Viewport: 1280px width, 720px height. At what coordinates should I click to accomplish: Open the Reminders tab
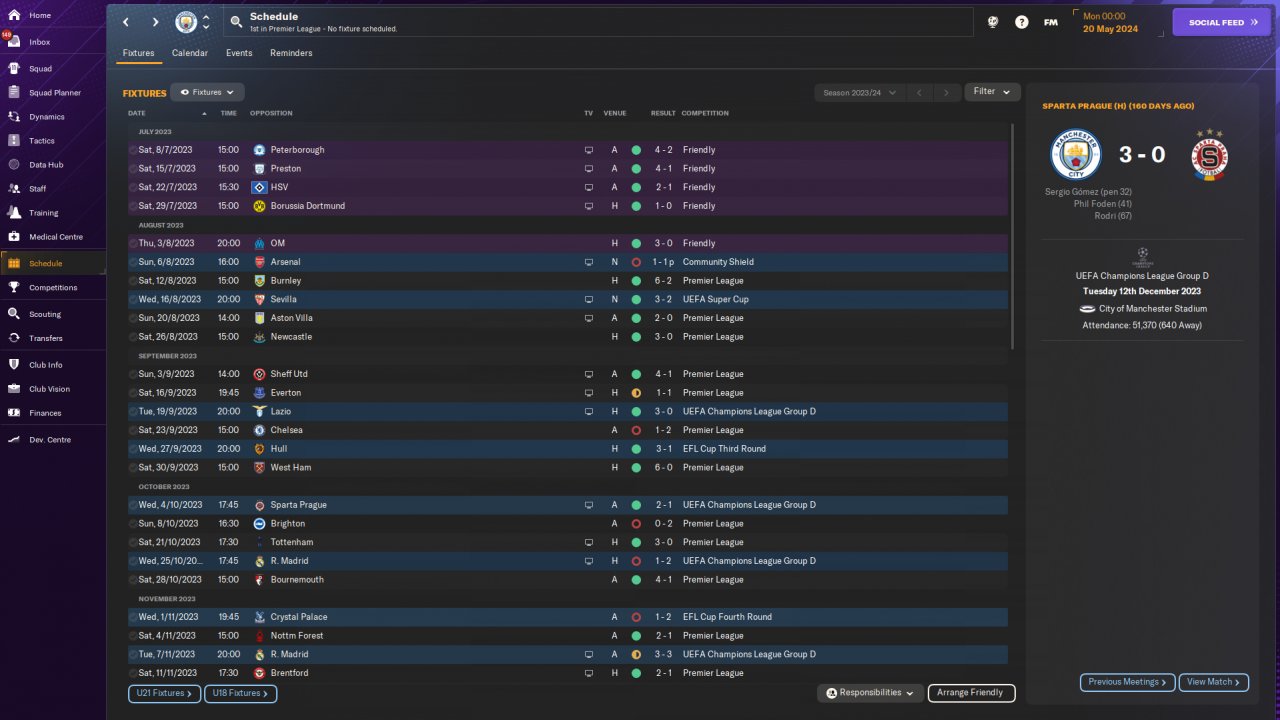[291, 53]
